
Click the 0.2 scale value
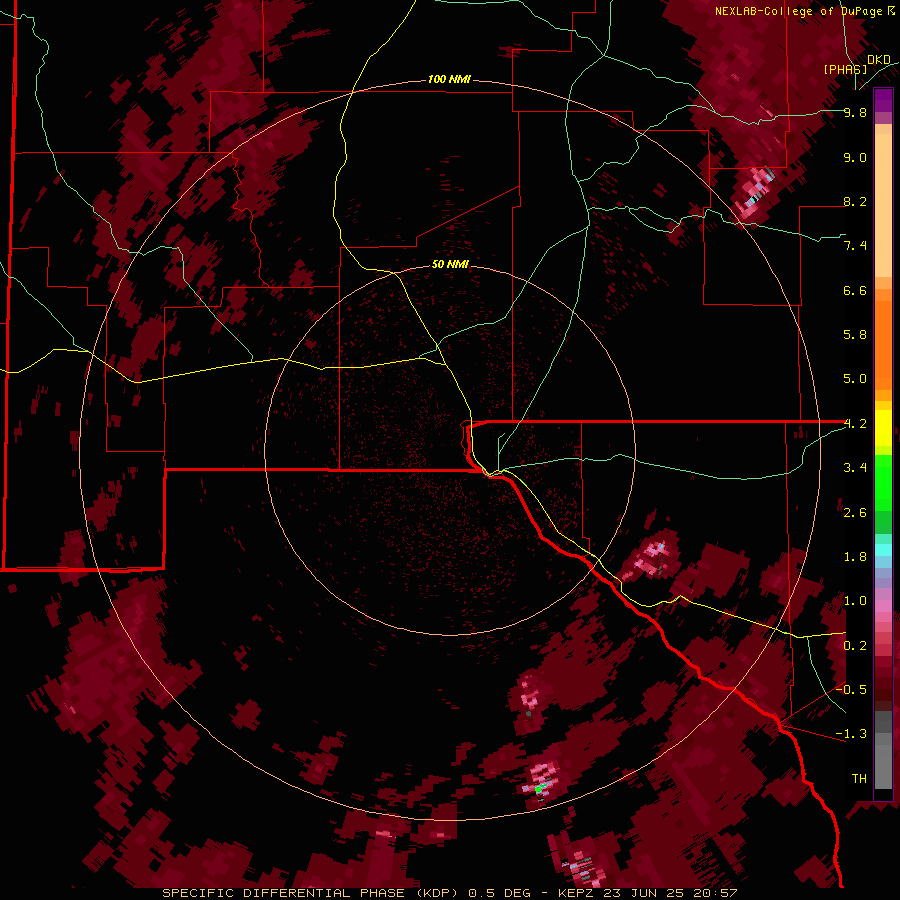point(855,646)
